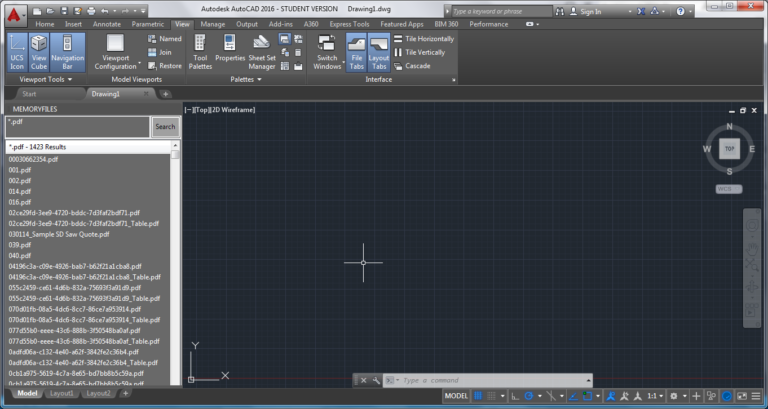Toggle Ortho mode in status bar

[x=515, y=396]
